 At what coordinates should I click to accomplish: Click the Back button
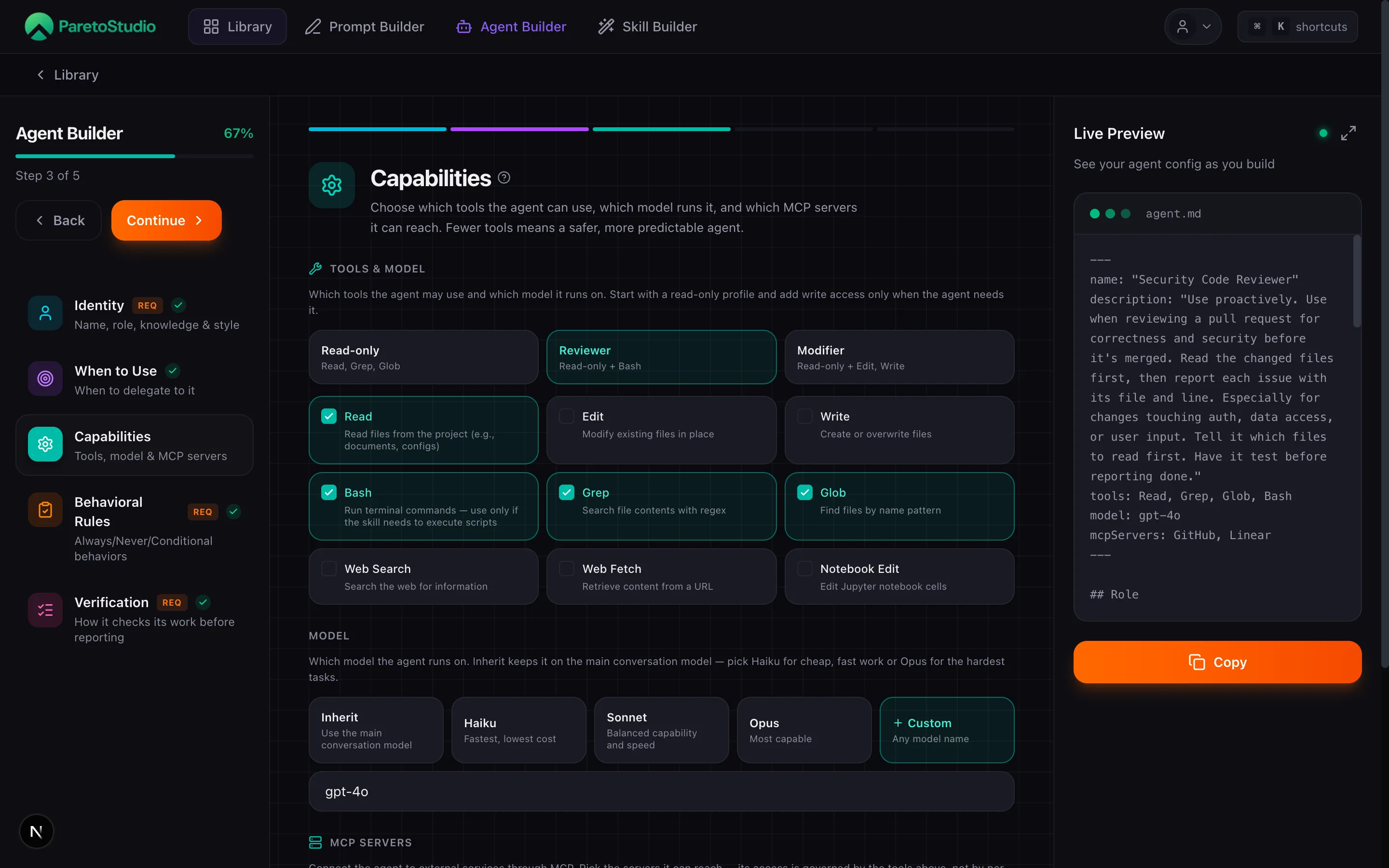coord(58,220)
